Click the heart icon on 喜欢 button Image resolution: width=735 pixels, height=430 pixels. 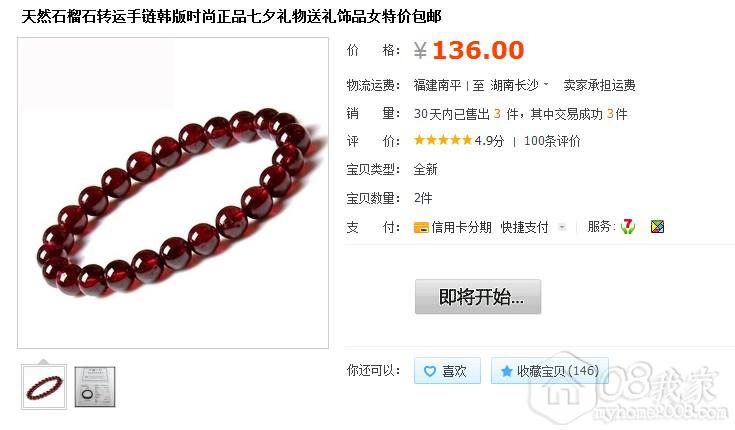click(x=430, y=371)
